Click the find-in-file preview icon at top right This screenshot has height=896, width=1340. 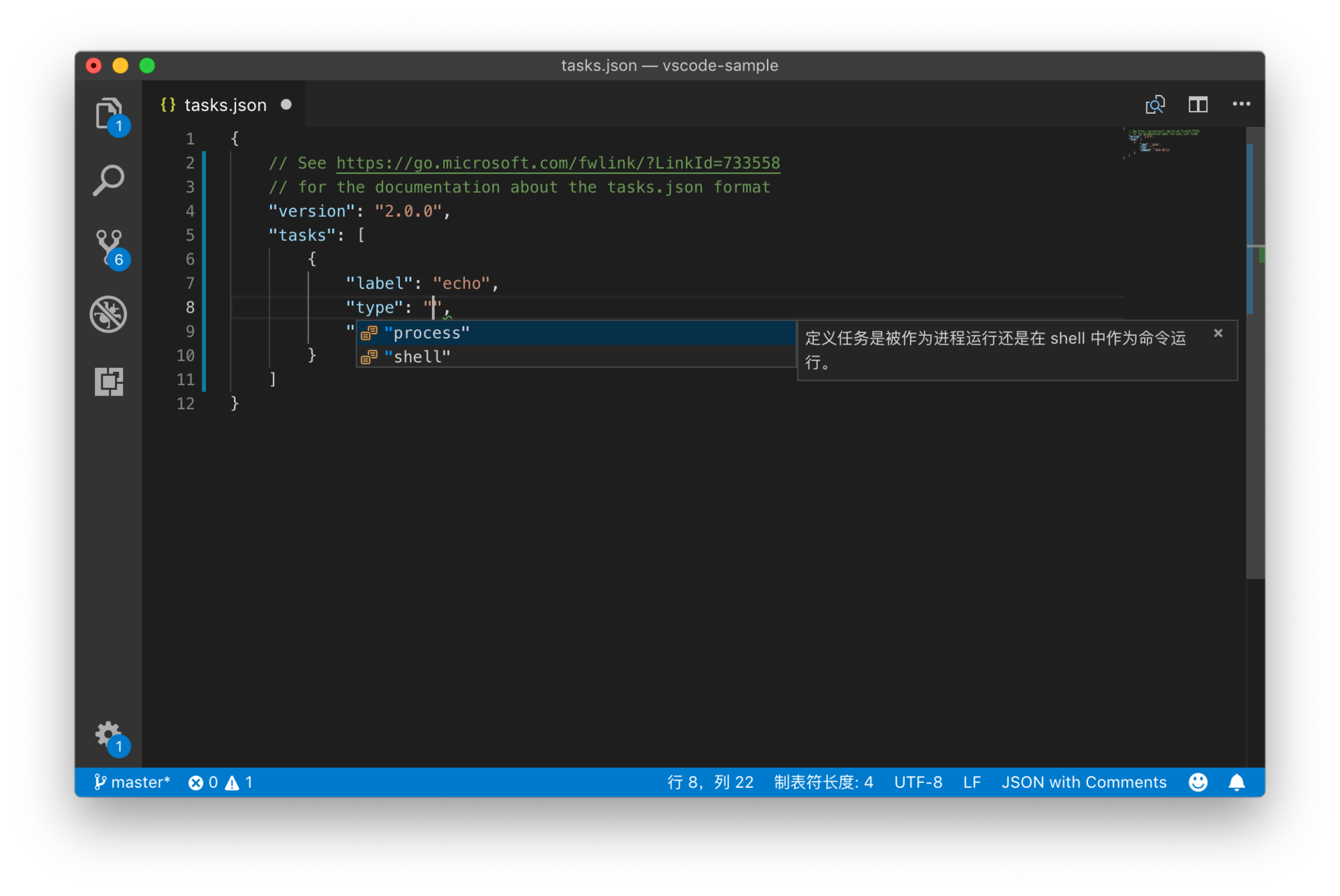1155,105
